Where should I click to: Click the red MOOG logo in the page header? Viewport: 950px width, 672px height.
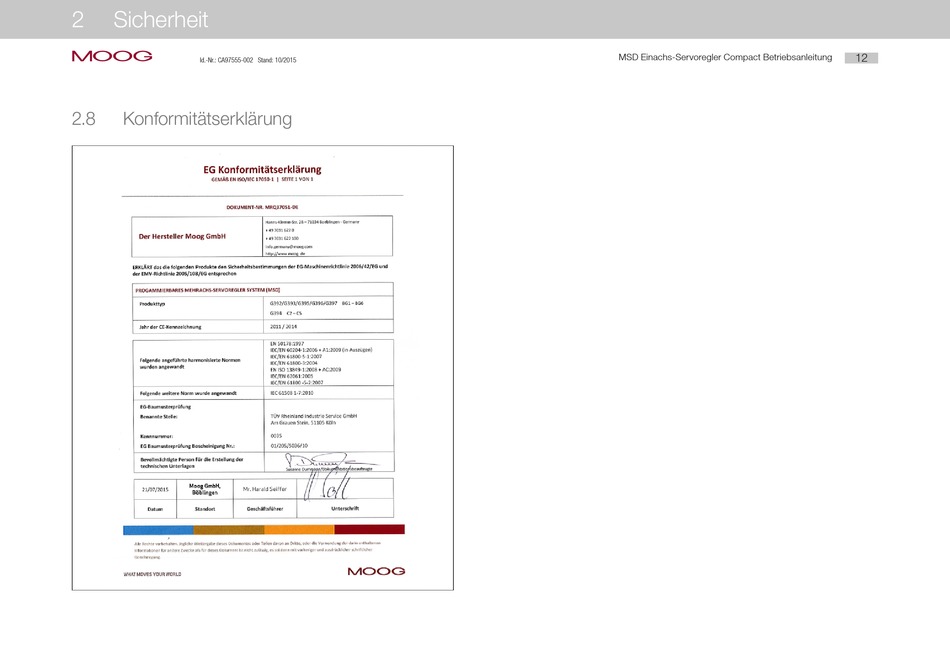click(x=111, y=56)
